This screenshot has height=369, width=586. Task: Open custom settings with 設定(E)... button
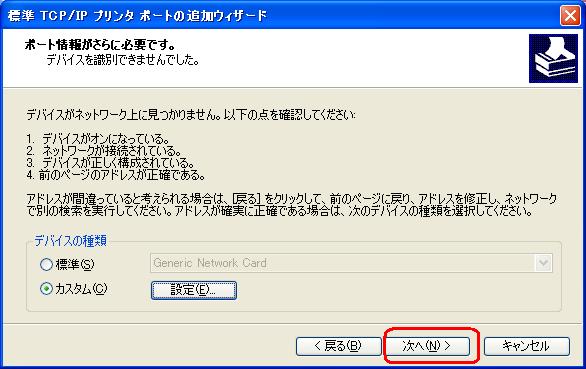(194, 290)
